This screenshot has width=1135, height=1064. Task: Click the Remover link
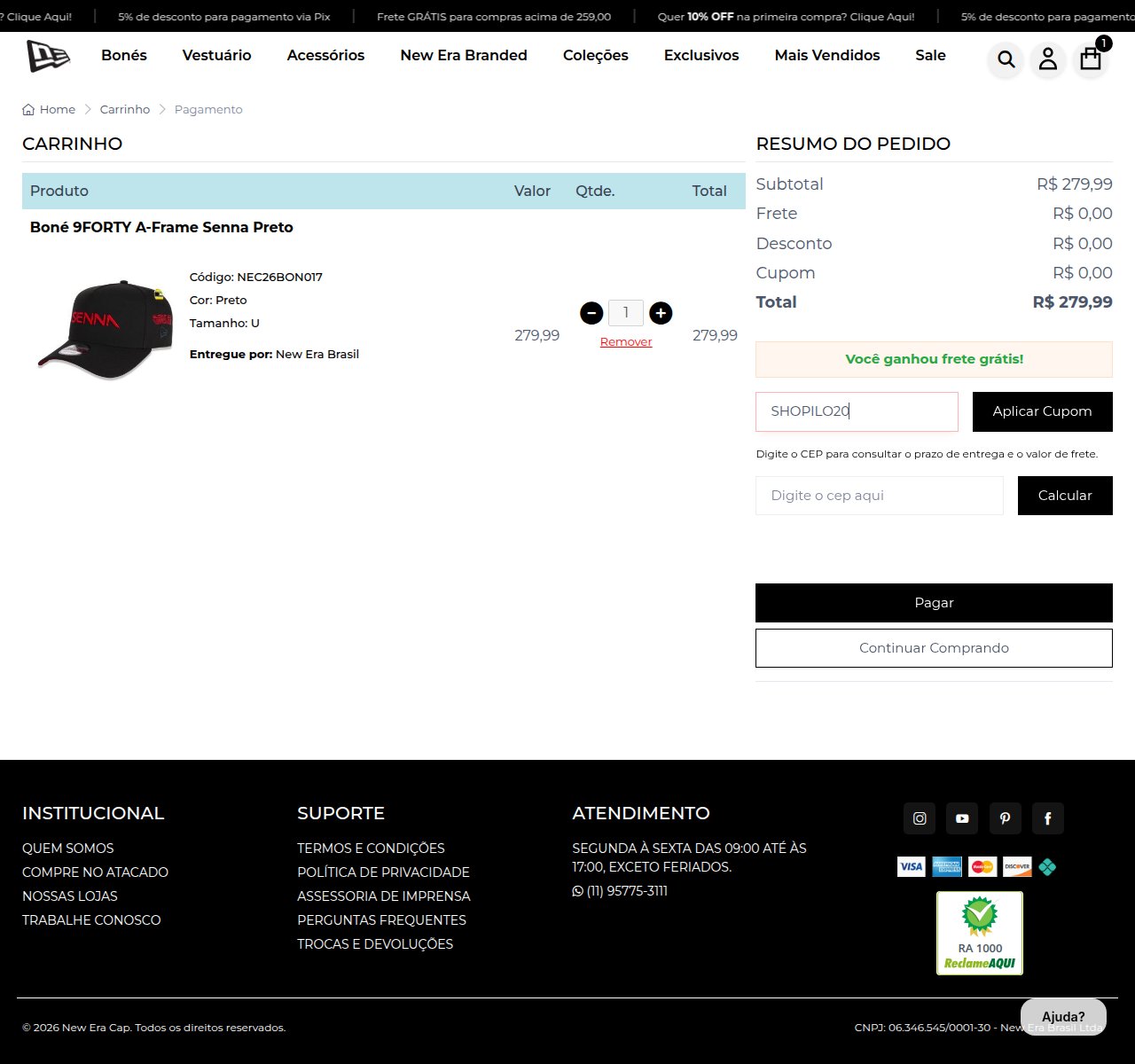click(626, 341)
